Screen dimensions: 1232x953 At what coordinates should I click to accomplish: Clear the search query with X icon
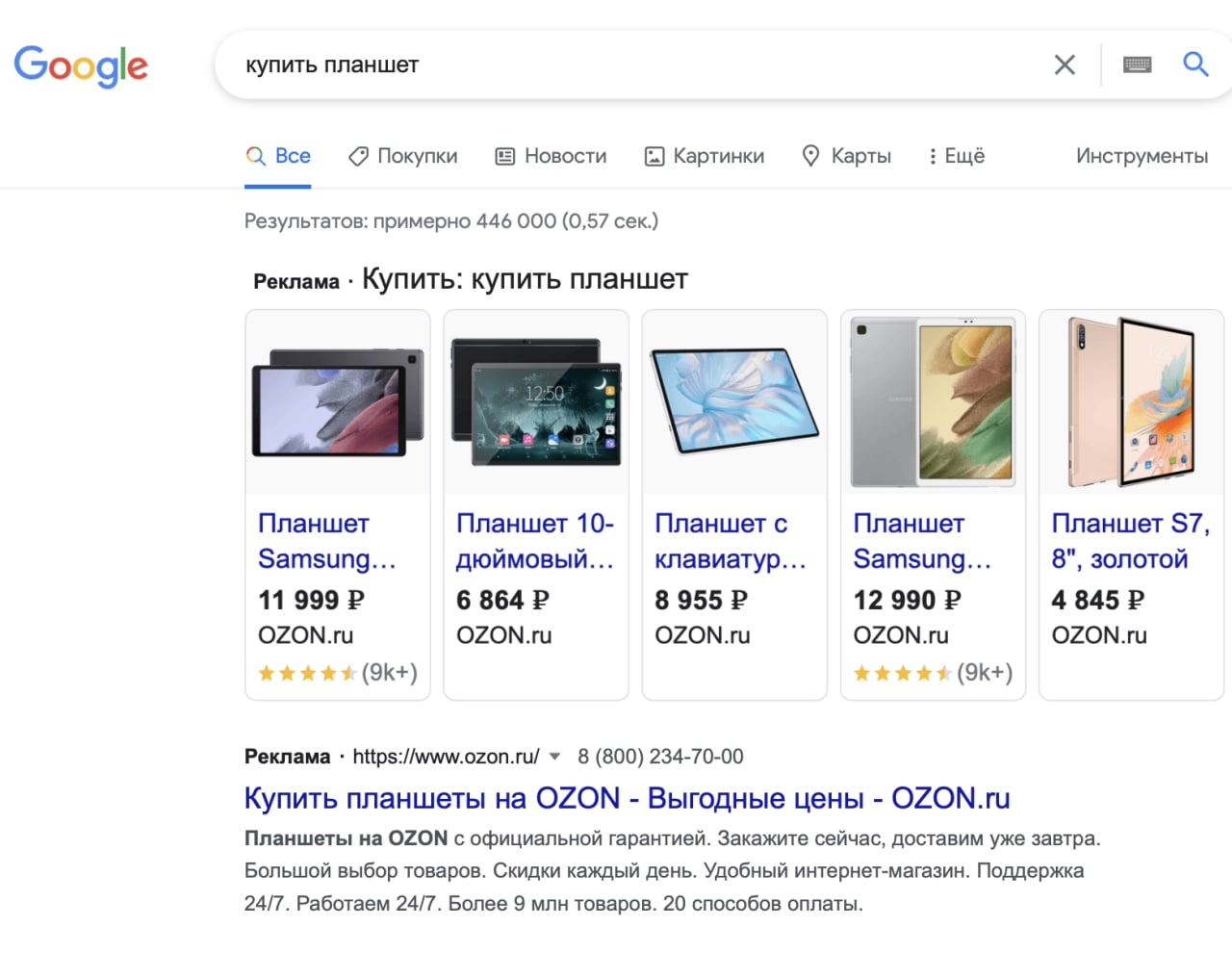point(1065,65)
